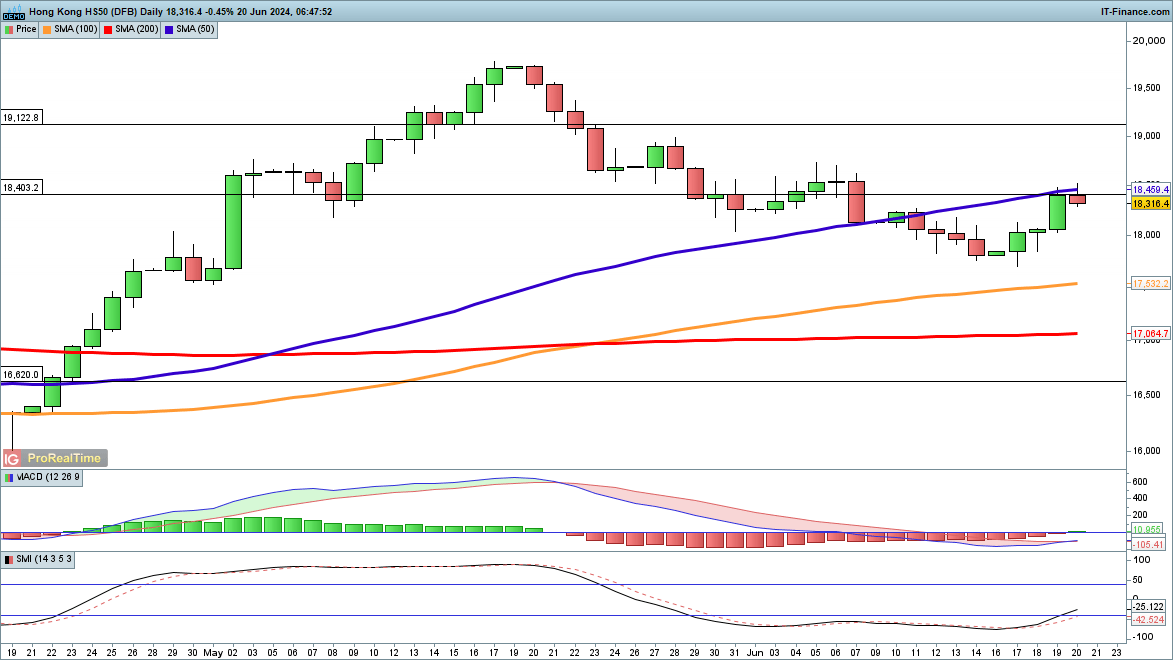Click the DEMO chart icon in title bar

[12, 12]
